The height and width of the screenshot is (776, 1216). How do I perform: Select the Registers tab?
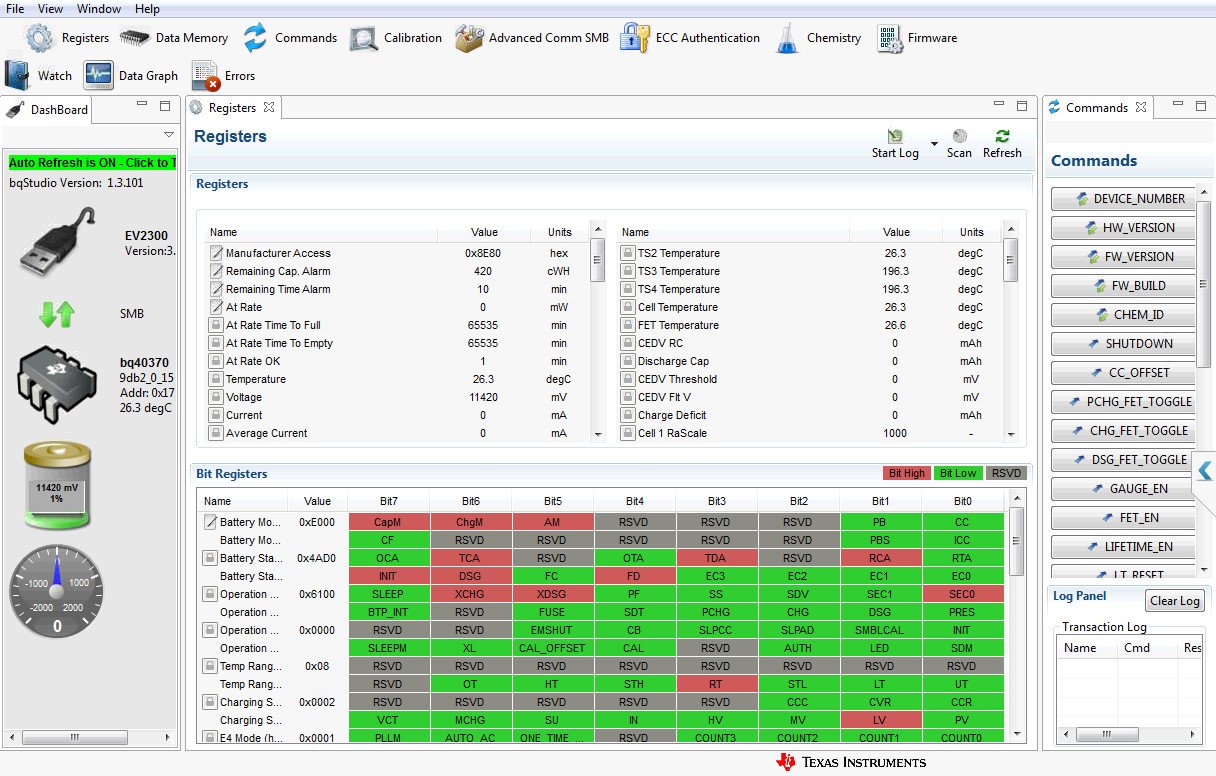231,108
